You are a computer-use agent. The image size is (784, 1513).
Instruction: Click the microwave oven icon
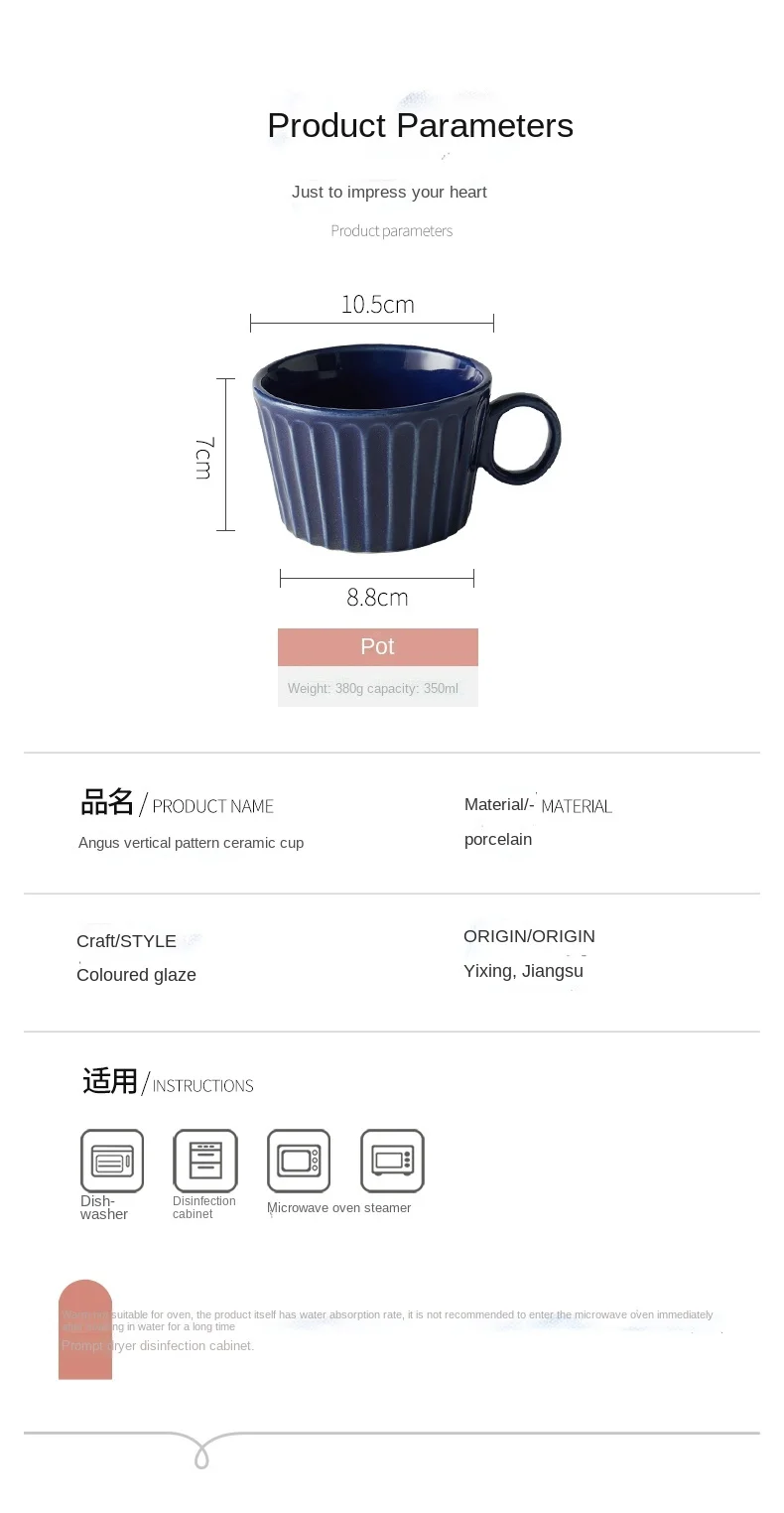[299, 1161]
